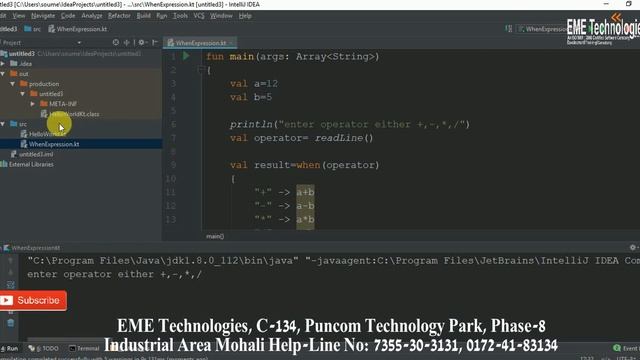This screenshot has width=640, height=360.
Task: Click 'enter operator either' console output line
Action: (114, 274)
